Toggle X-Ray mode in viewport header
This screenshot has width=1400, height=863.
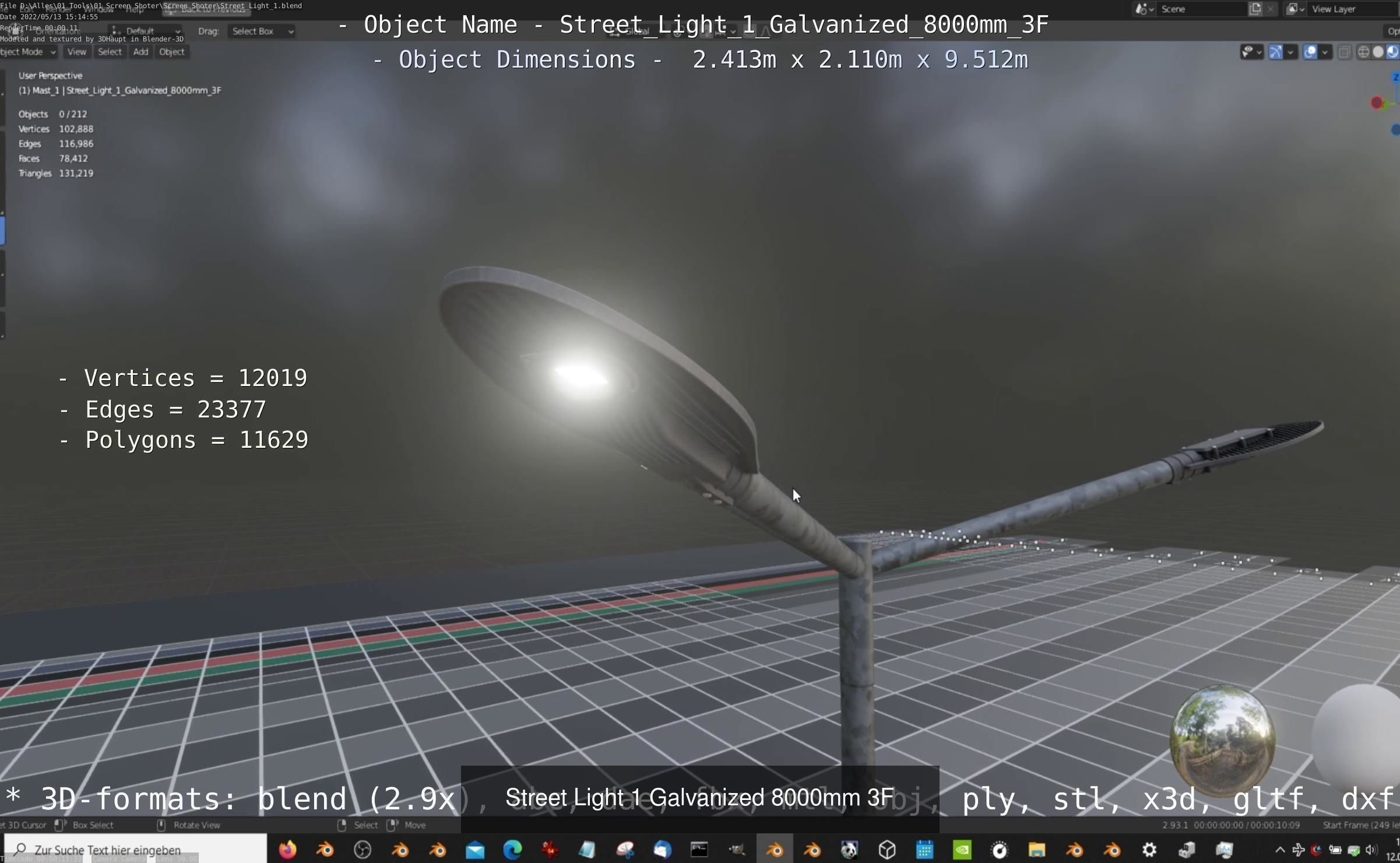point(1344,52)
